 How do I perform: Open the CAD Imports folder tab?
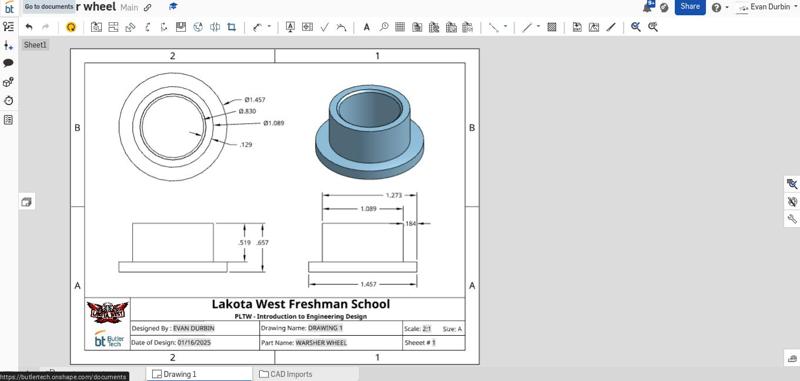point(285,374)
